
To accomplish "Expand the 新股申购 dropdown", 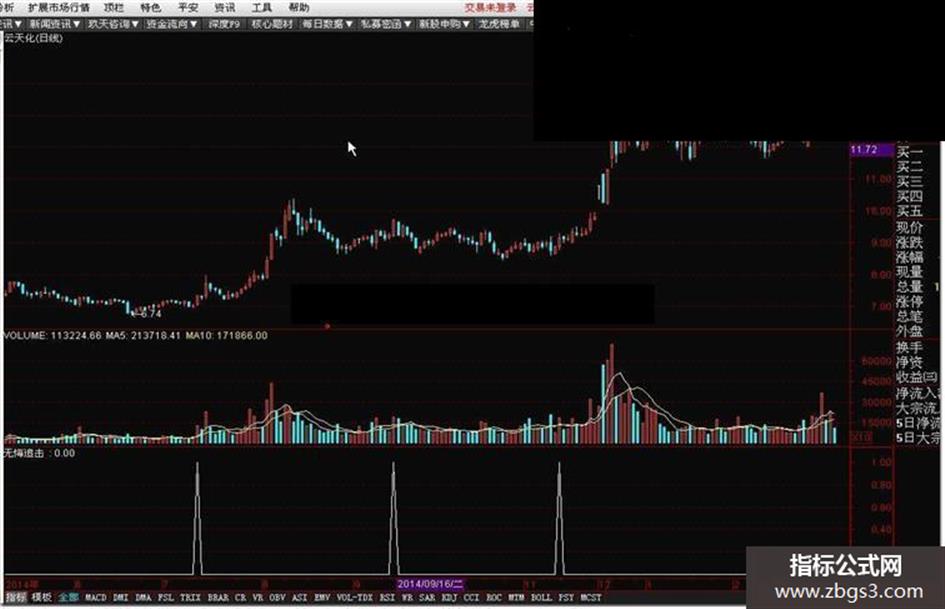I will (x=444, y=24).
